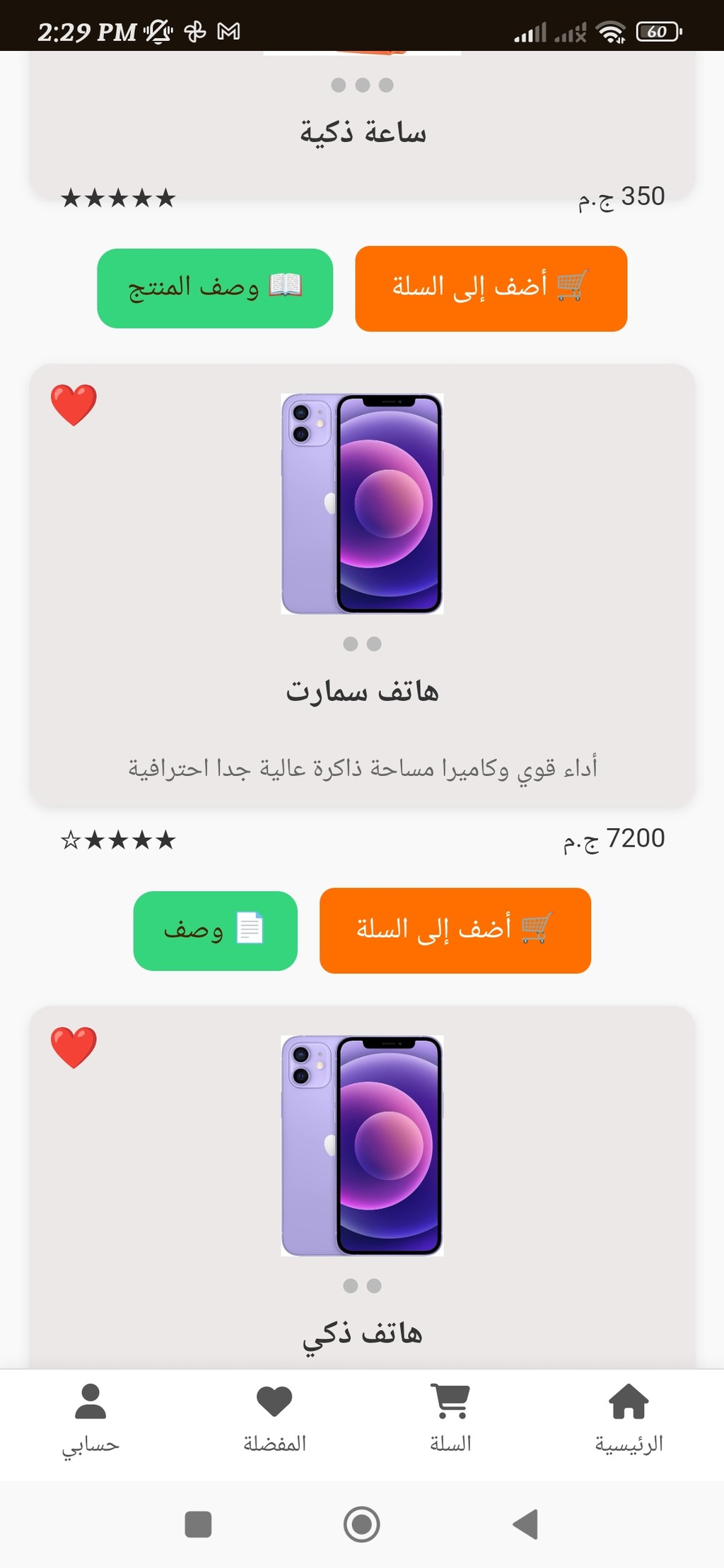Open the وصف description for هاتف سمارت
This screenshot has height=1568, width=724.
tap(215, 931)
